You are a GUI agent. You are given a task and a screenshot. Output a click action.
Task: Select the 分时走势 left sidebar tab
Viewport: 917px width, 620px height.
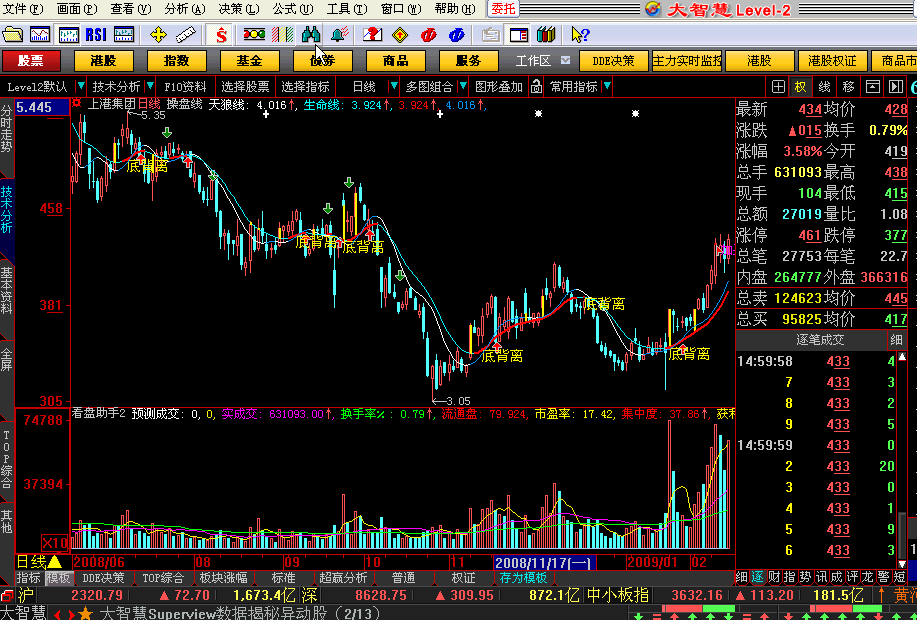point(6,129)
